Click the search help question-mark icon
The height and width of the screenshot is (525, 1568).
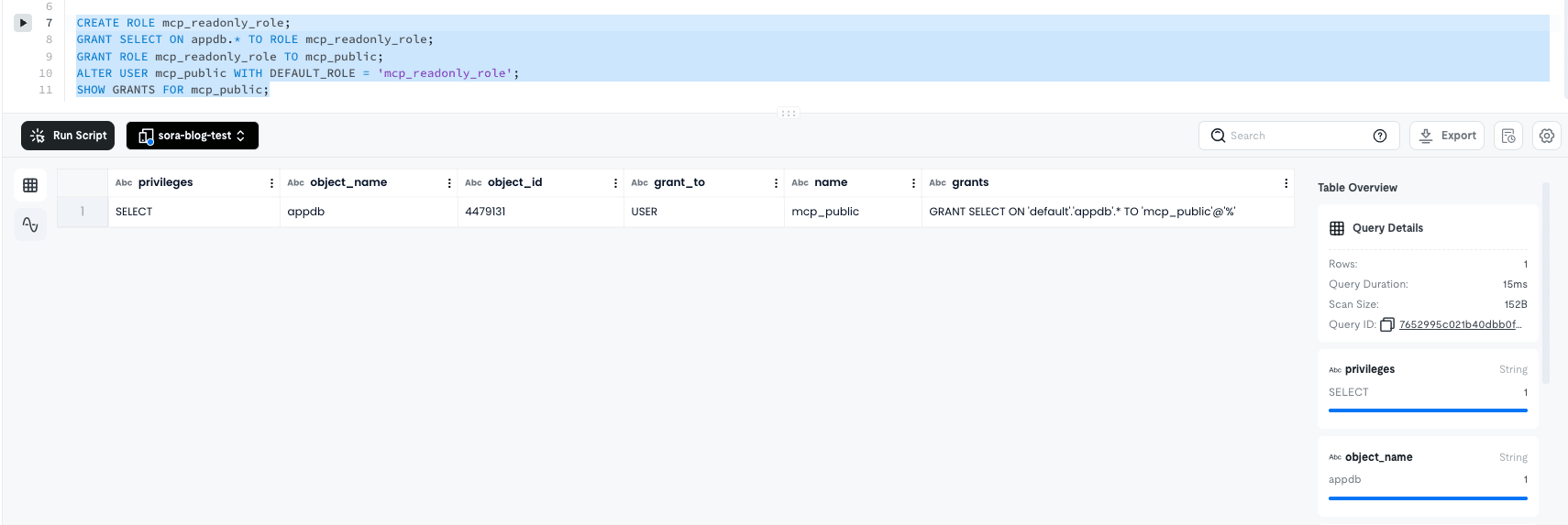pyautogui.click(x=1380, y=136)
